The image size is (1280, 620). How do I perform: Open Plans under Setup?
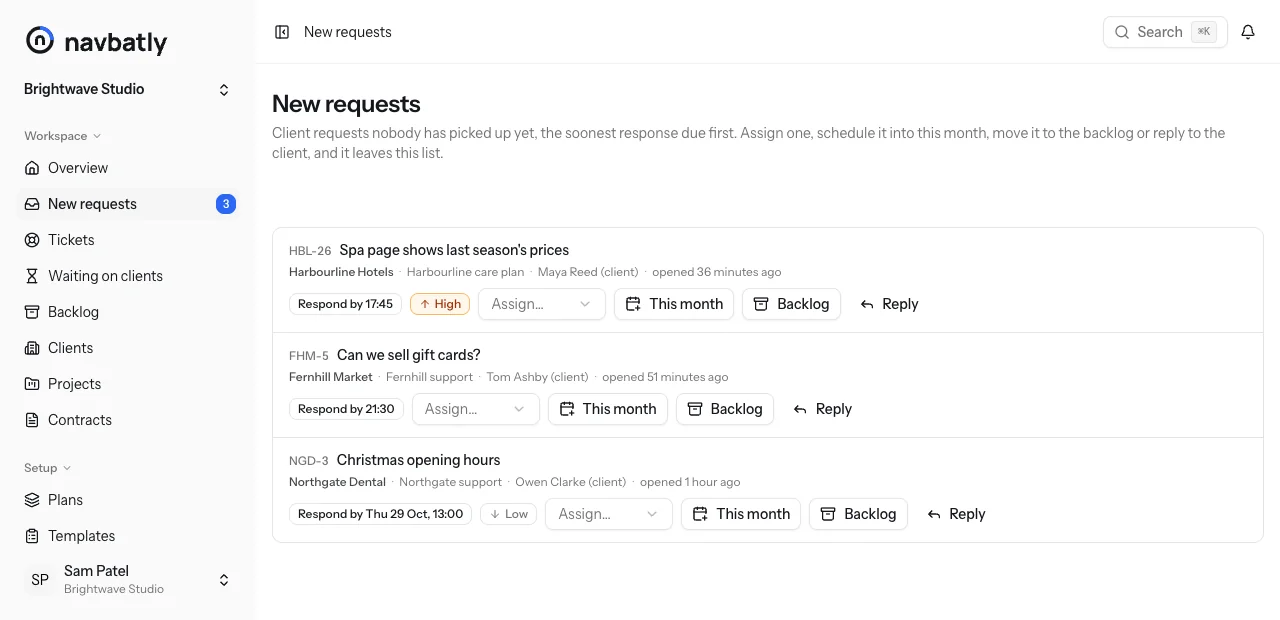128,500
